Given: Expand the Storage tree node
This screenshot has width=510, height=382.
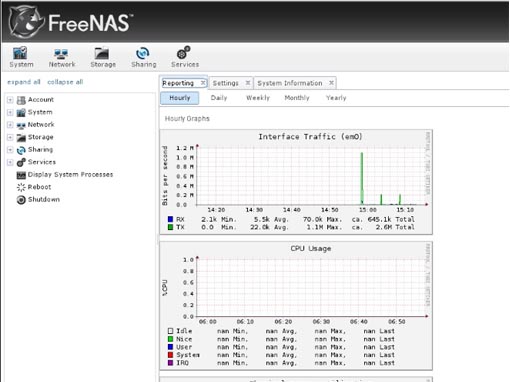Looking at the screenshot, I should [x=10, y=137].
